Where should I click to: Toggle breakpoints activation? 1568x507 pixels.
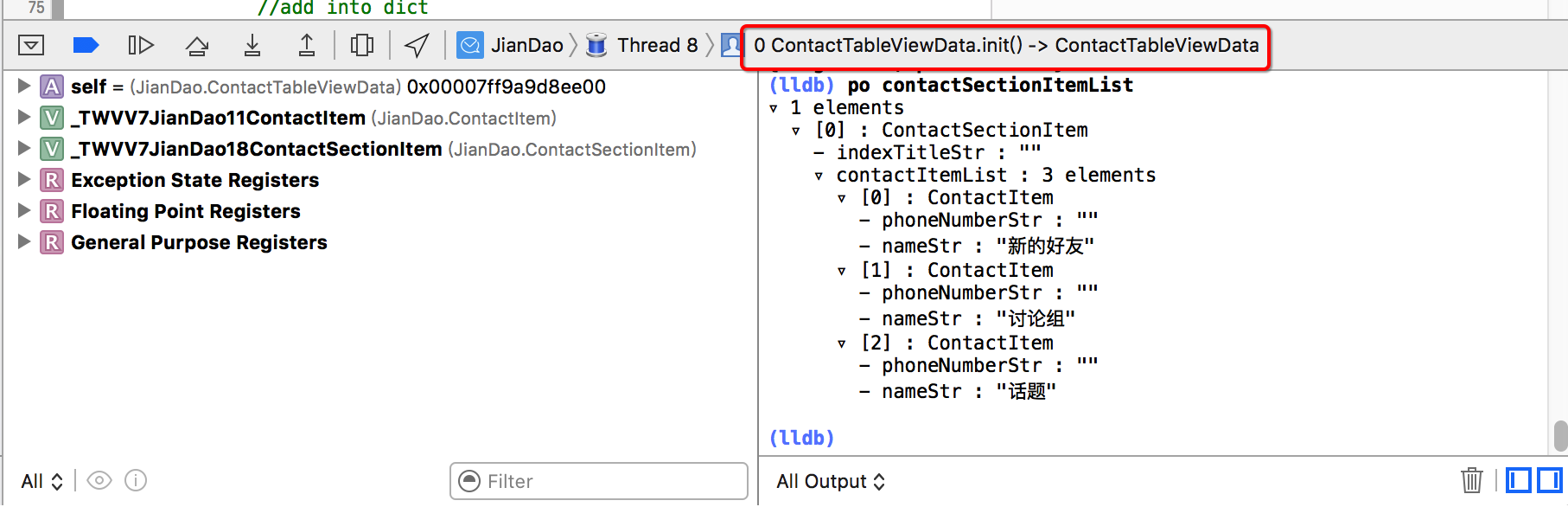86,45
